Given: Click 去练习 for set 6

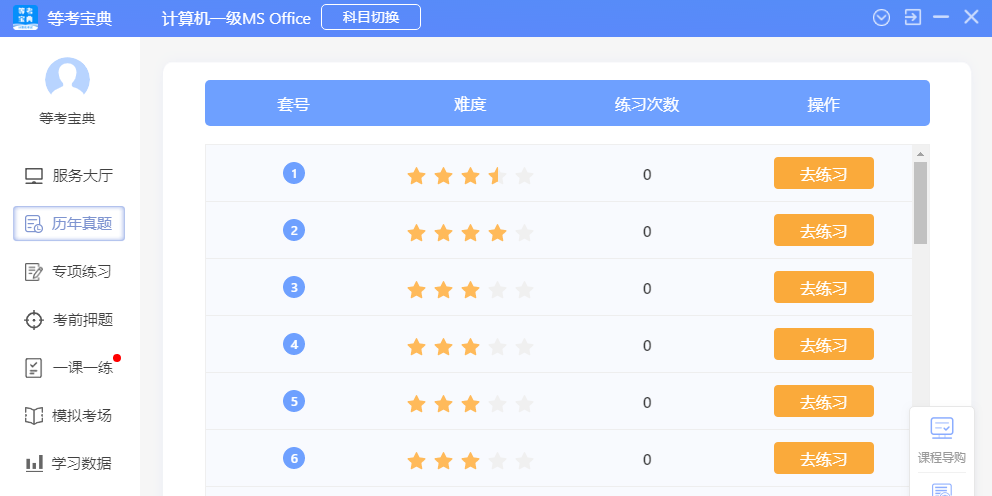Looking at the screenshot, I should [824, 458].
